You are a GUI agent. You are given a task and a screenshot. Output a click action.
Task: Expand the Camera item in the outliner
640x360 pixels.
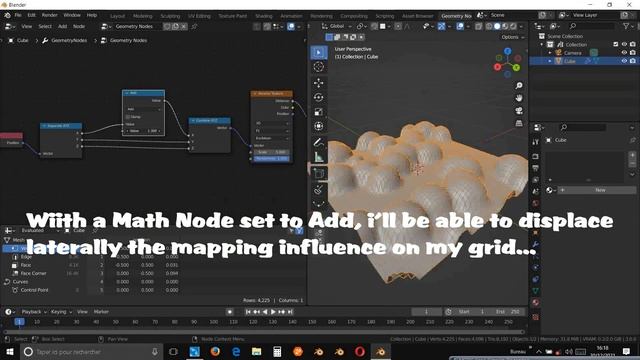coord(550,53)
